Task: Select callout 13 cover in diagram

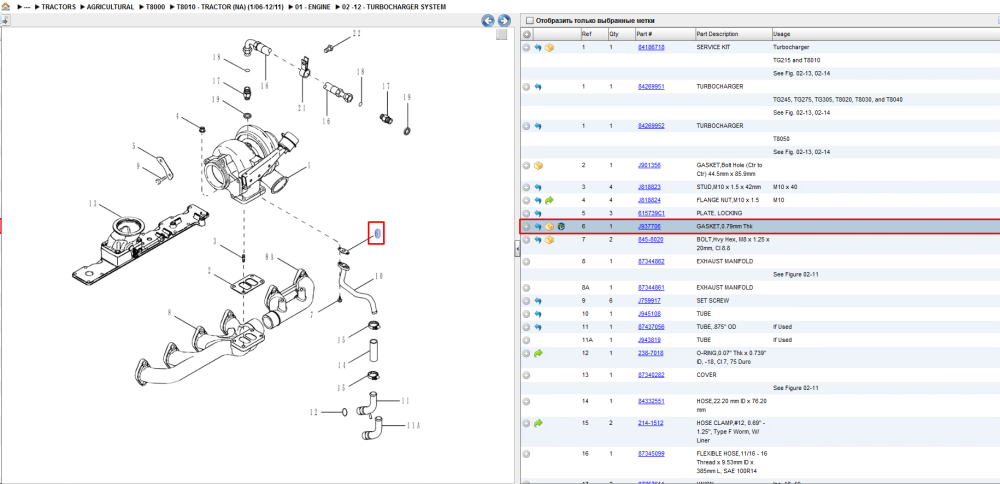Action: tap(92, 204)
